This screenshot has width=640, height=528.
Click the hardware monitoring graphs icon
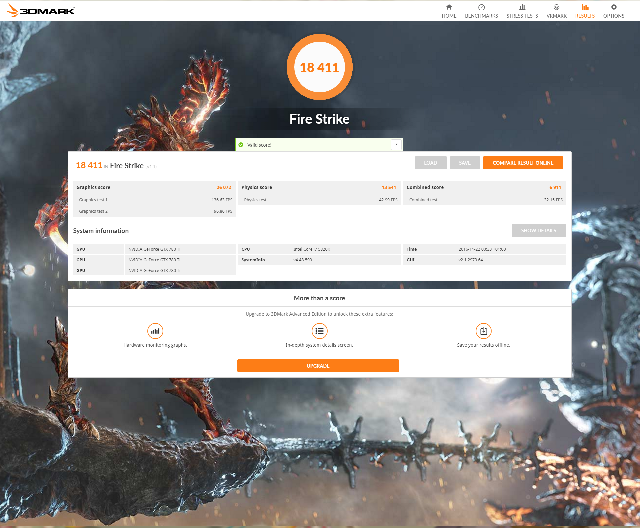click(x=155, y=331)
